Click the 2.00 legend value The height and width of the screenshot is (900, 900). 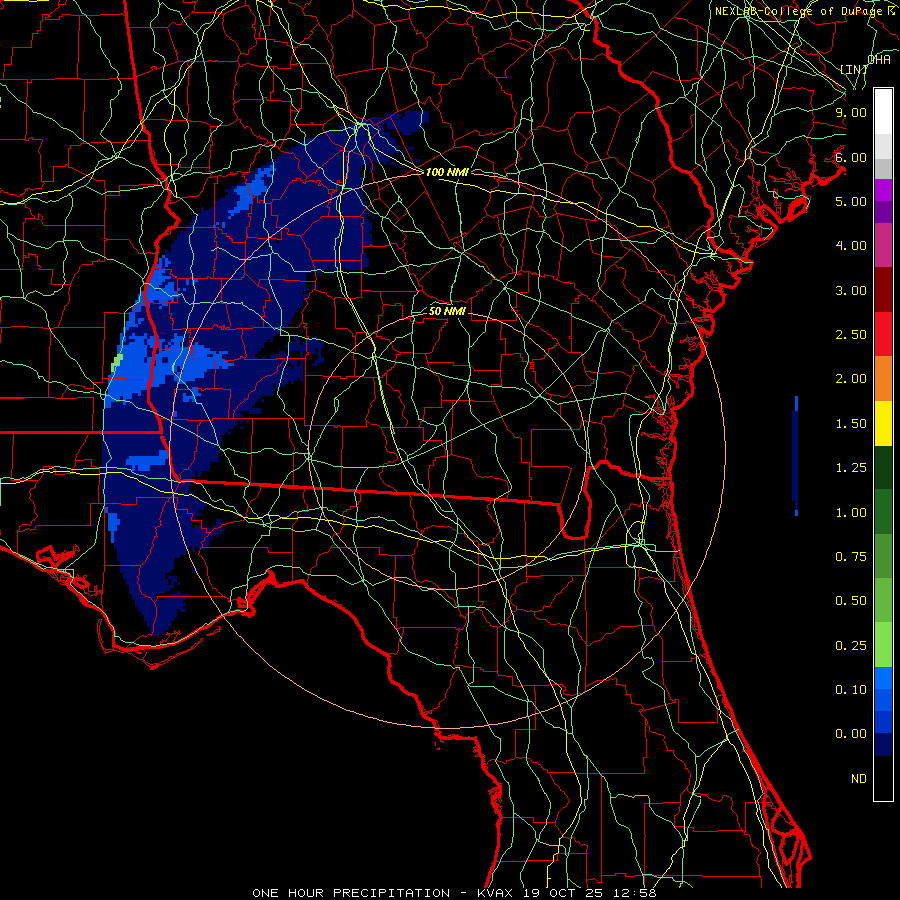pos(851,379)
